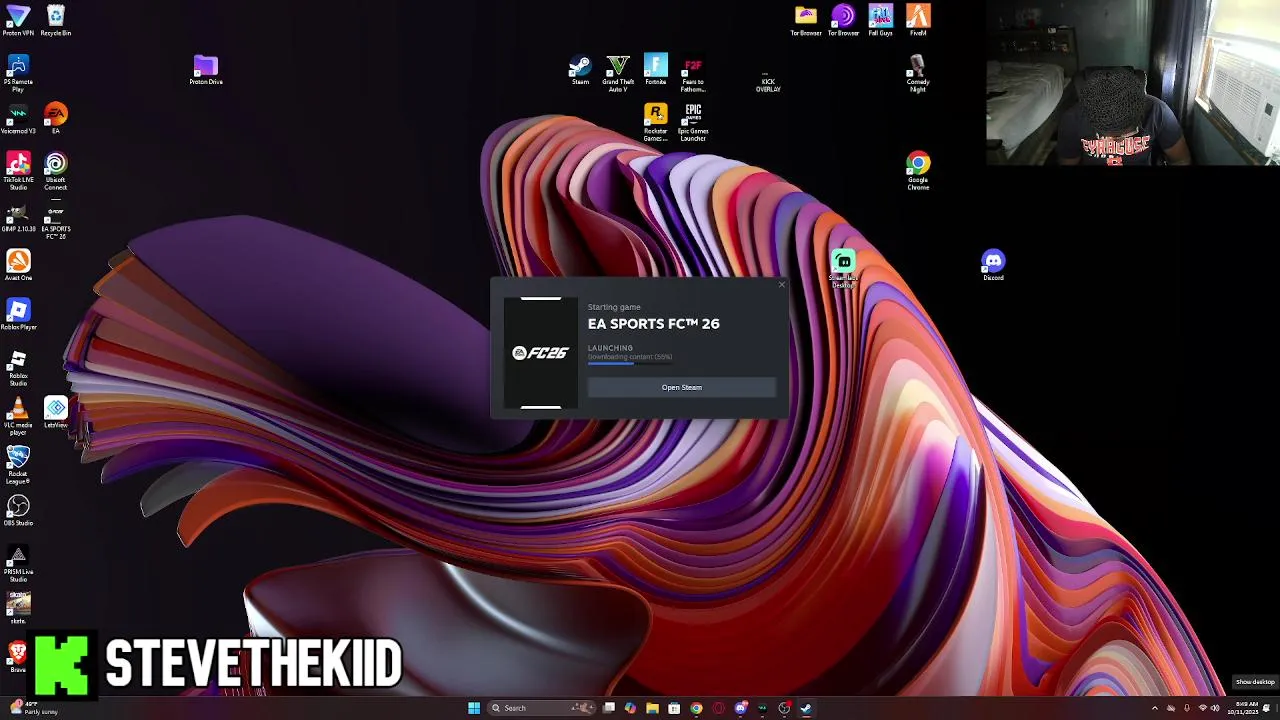This screenshot has width=1280, height=720.
Task: Open Google Chrome desktop shortcut
Action: pos(918,171)
